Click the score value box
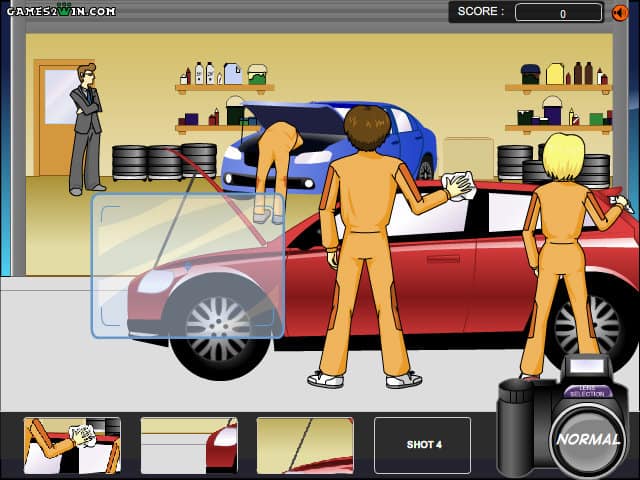 coord(558,13)
